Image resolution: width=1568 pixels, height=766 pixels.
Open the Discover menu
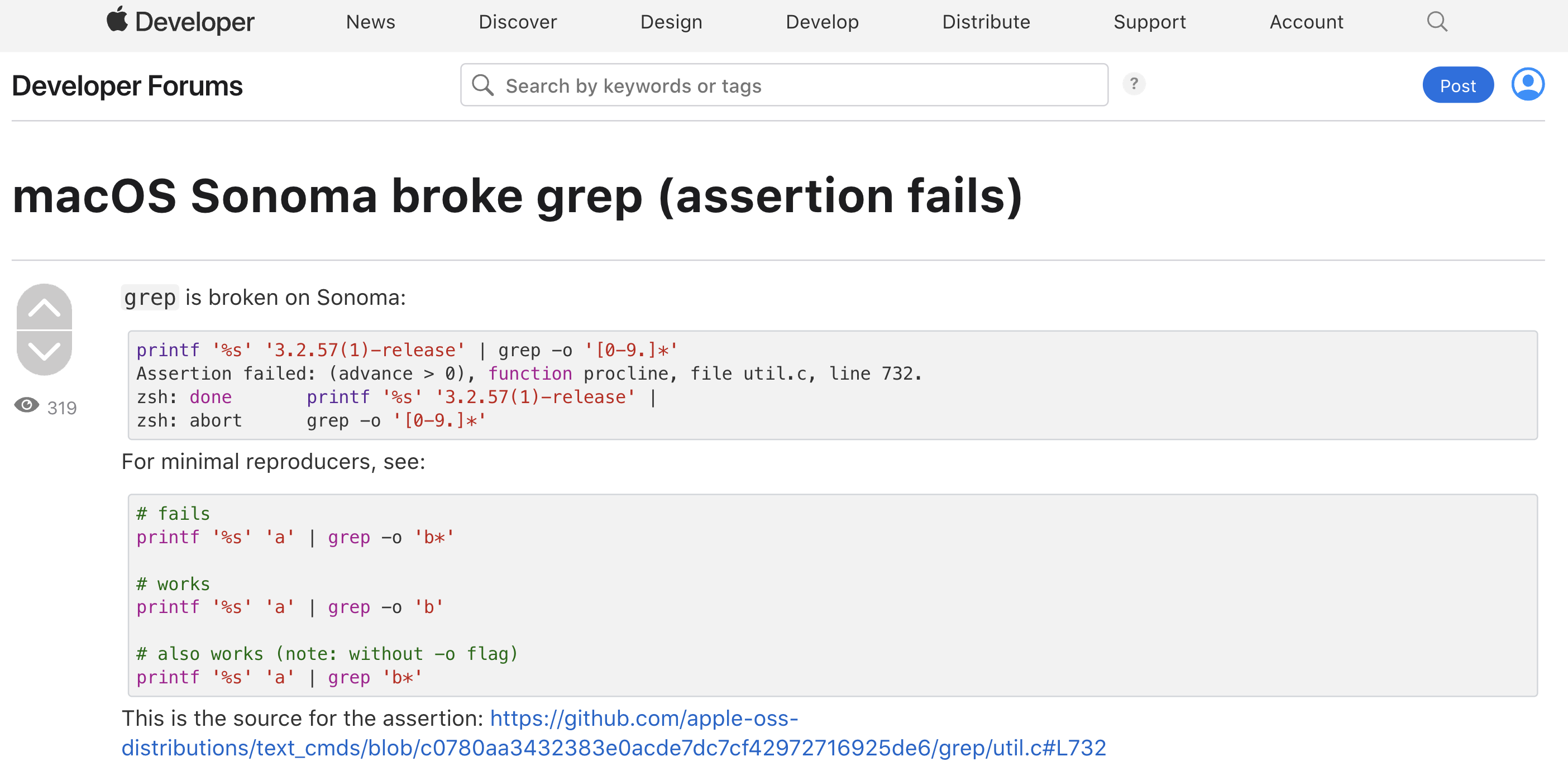[518, 22]
